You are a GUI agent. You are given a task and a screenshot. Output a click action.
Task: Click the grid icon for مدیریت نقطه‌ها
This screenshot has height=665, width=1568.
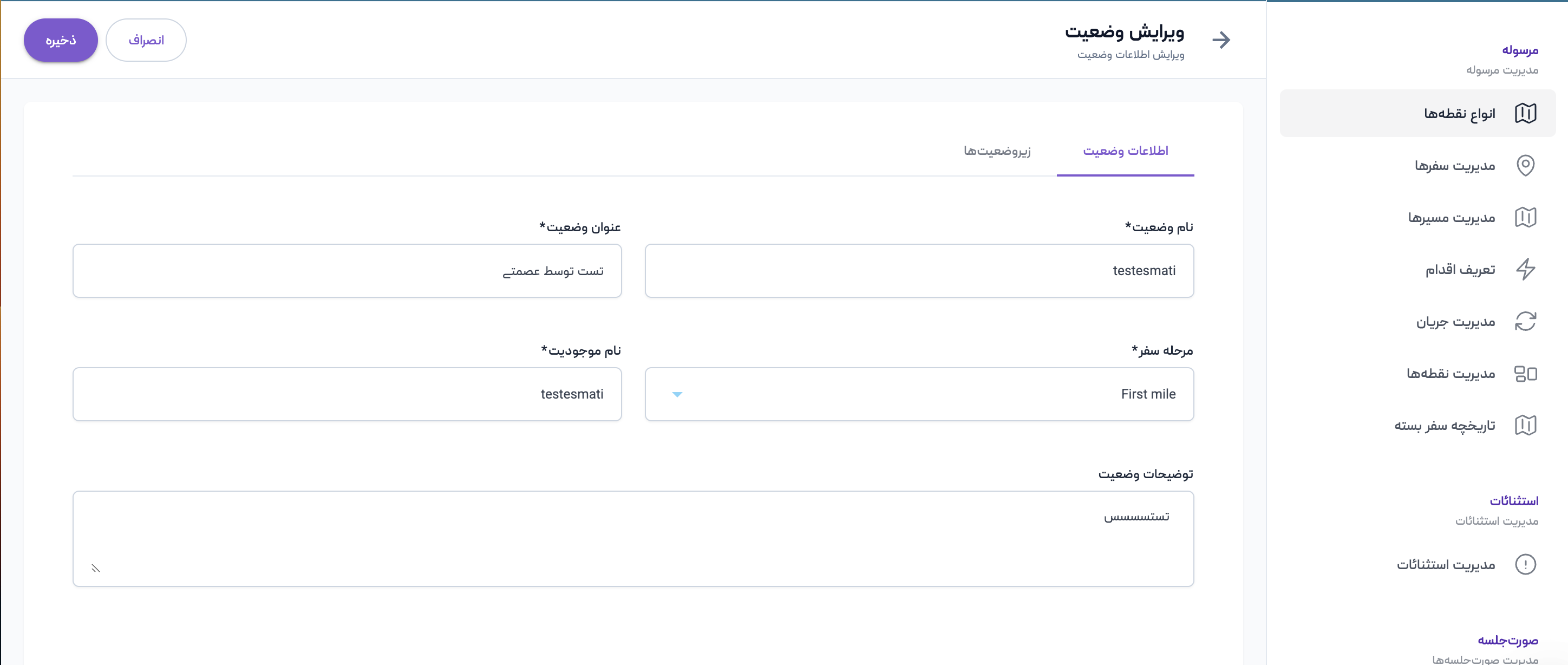click(1525, 373)
